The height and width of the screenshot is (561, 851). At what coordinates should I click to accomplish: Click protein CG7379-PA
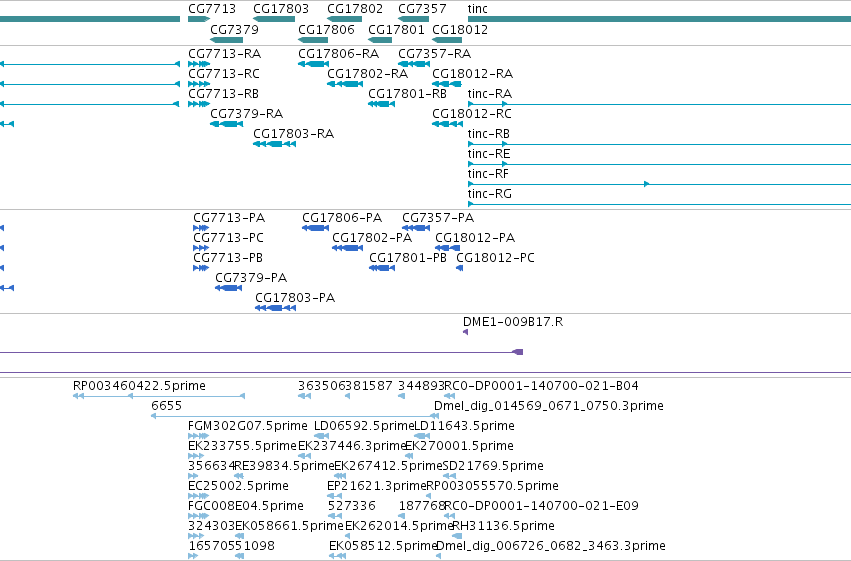[x=251, y=278]
